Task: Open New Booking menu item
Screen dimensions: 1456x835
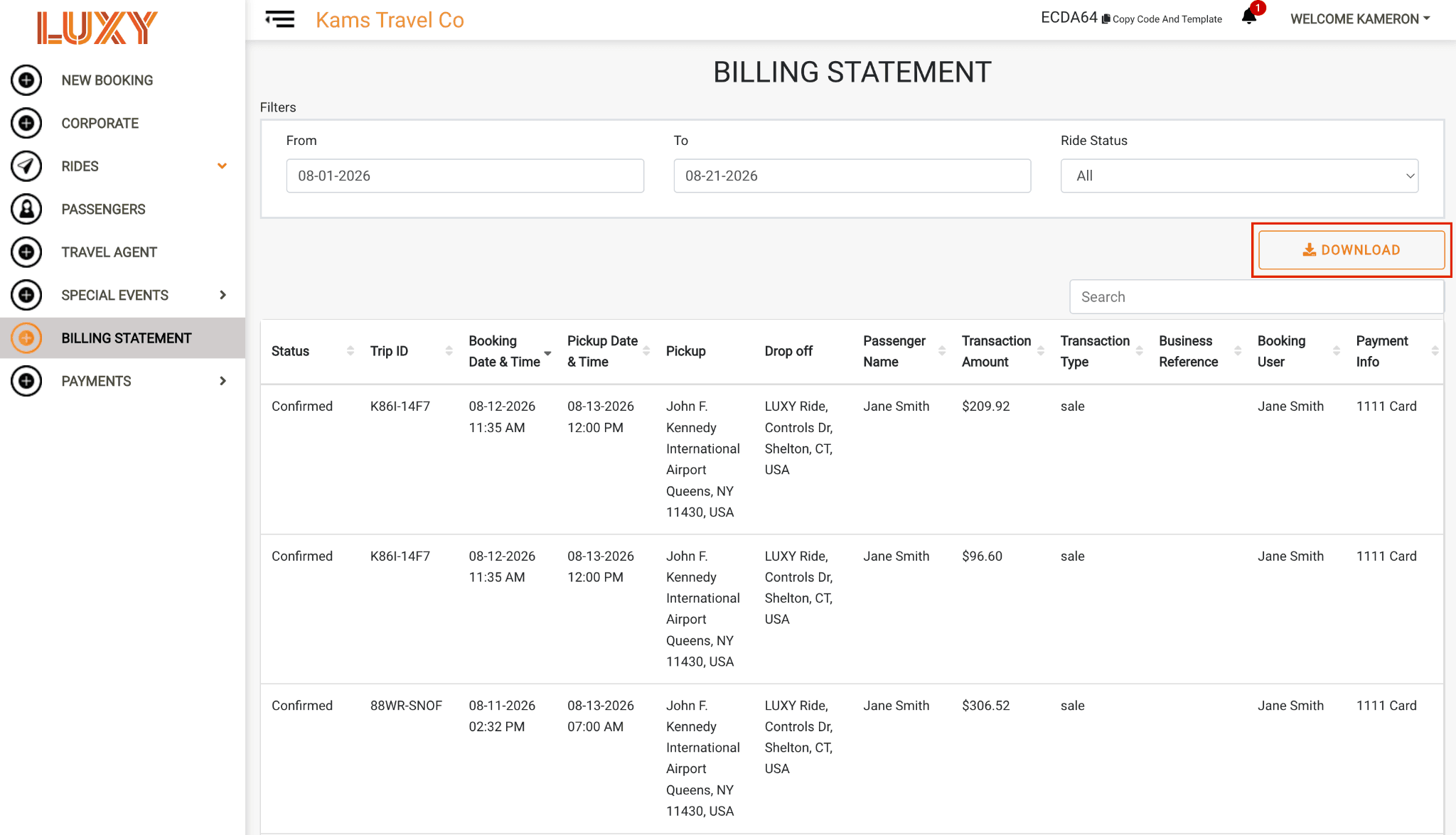Action: pos(107,80)
